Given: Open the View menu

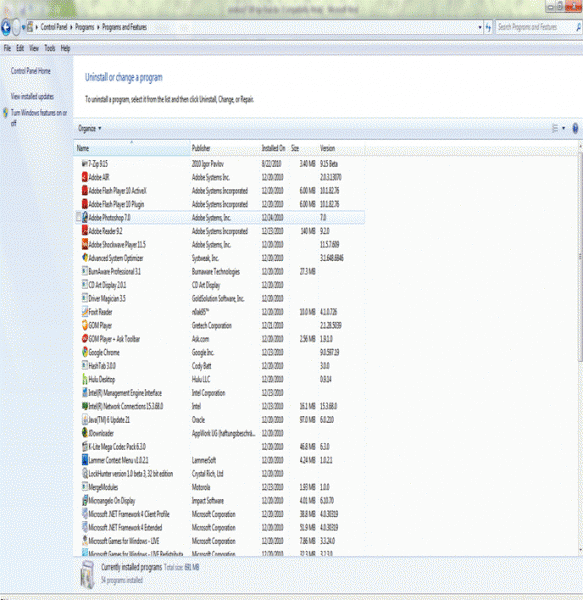Looking at the screenshot, I should pyautogui.click(x=34, y=48).
